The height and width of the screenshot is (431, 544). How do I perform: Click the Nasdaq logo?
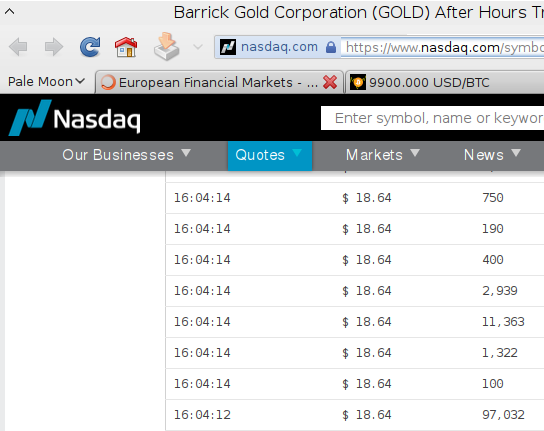click(x=75, y=118)
